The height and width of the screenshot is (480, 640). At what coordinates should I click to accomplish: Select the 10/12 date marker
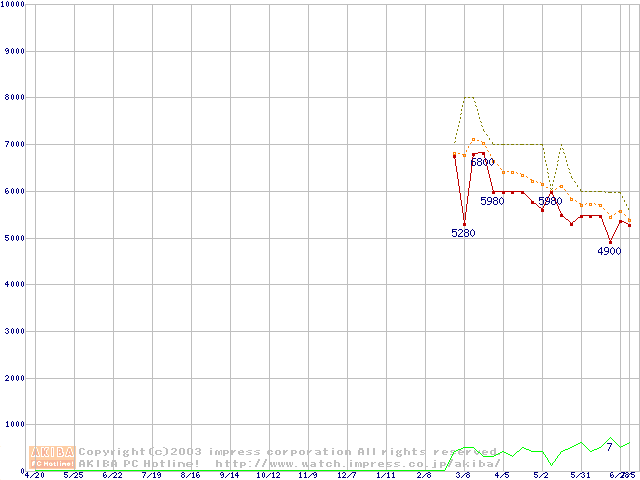tap(268, 475)
